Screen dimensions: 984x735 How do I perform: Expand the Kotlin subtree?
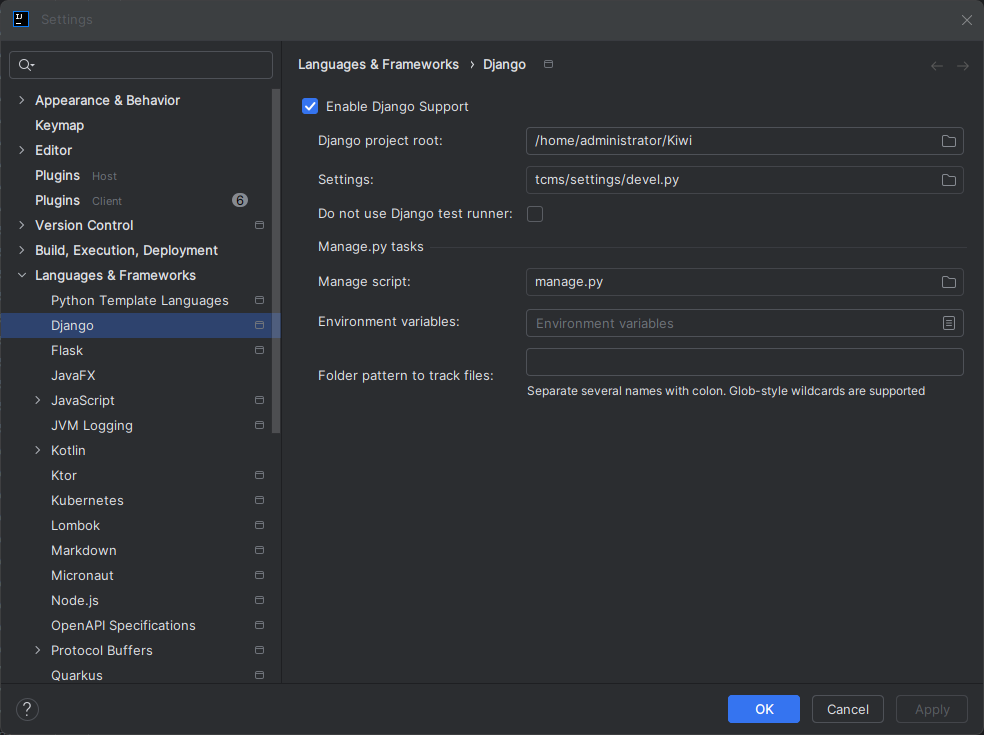pyautogui.click(x=38, y=450)
